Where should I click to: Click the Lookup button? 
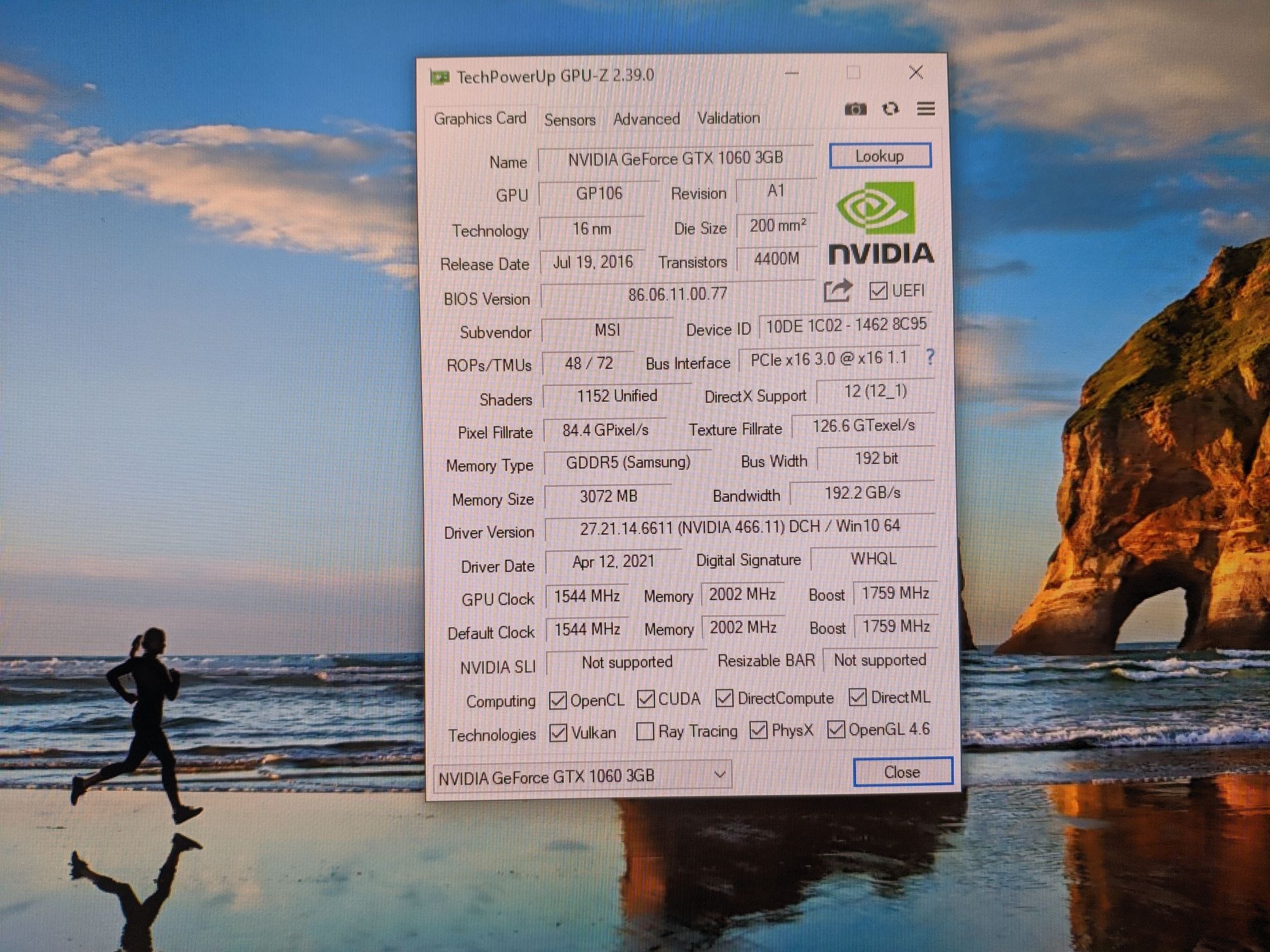(x=880, y=156)
